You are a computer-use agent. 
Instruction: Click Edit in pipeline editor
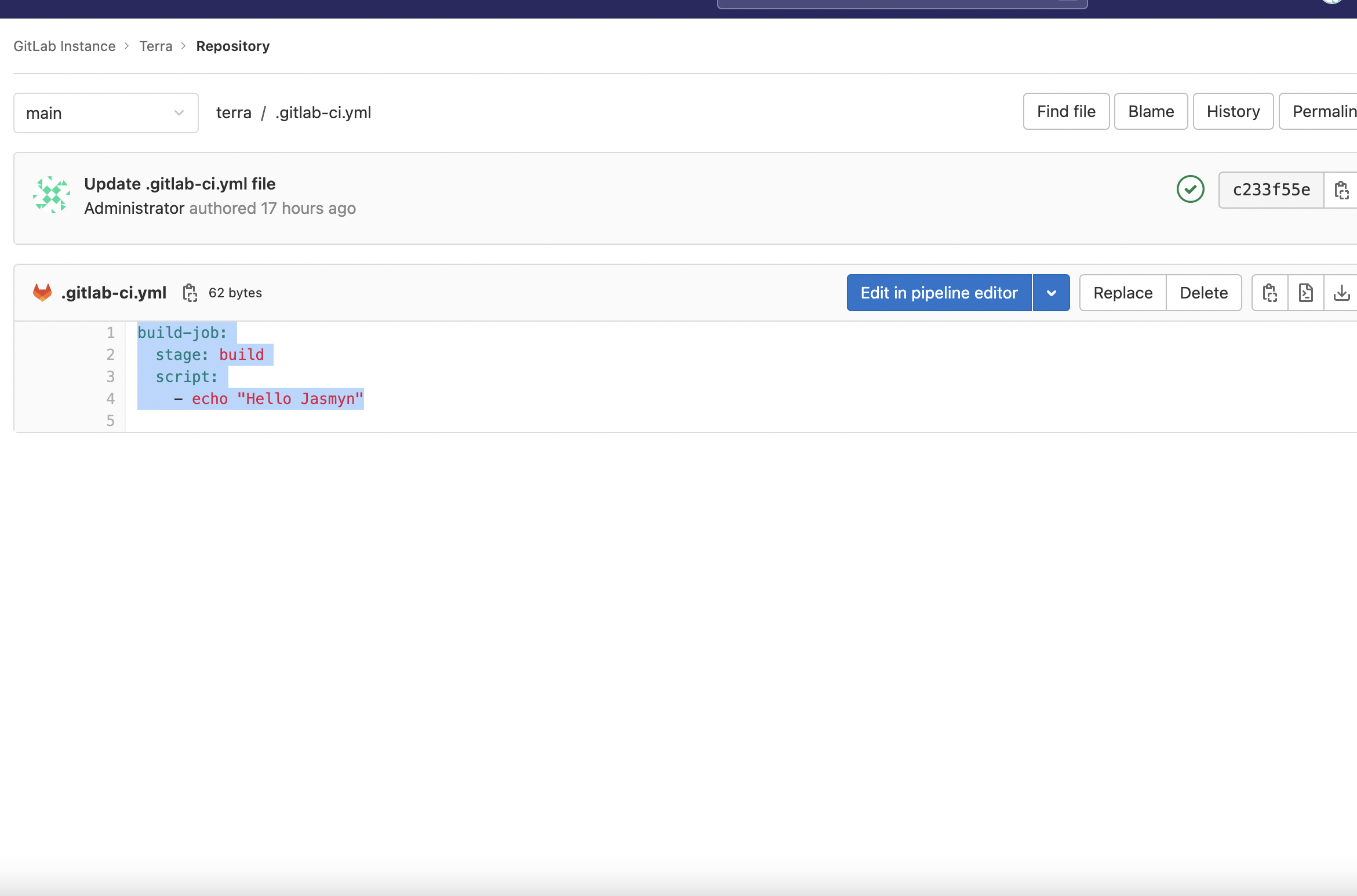pos(939,293)
